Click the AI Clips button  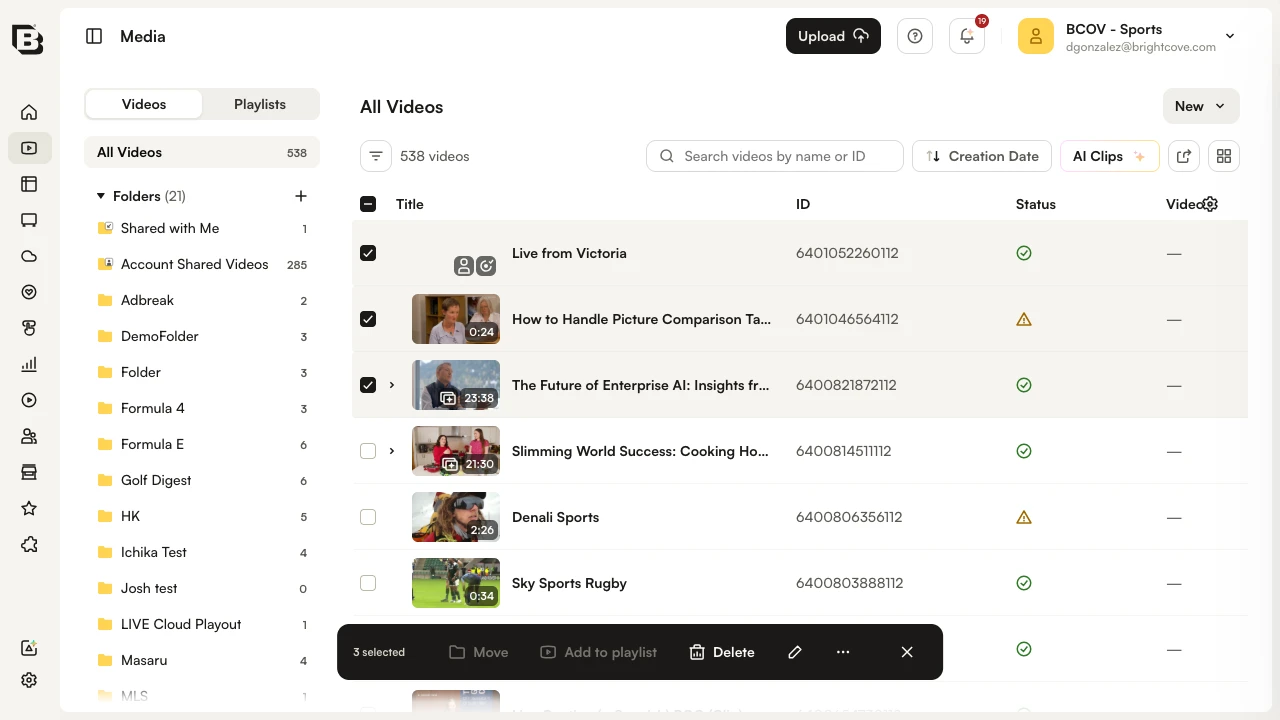click(x=1109, y=156)
